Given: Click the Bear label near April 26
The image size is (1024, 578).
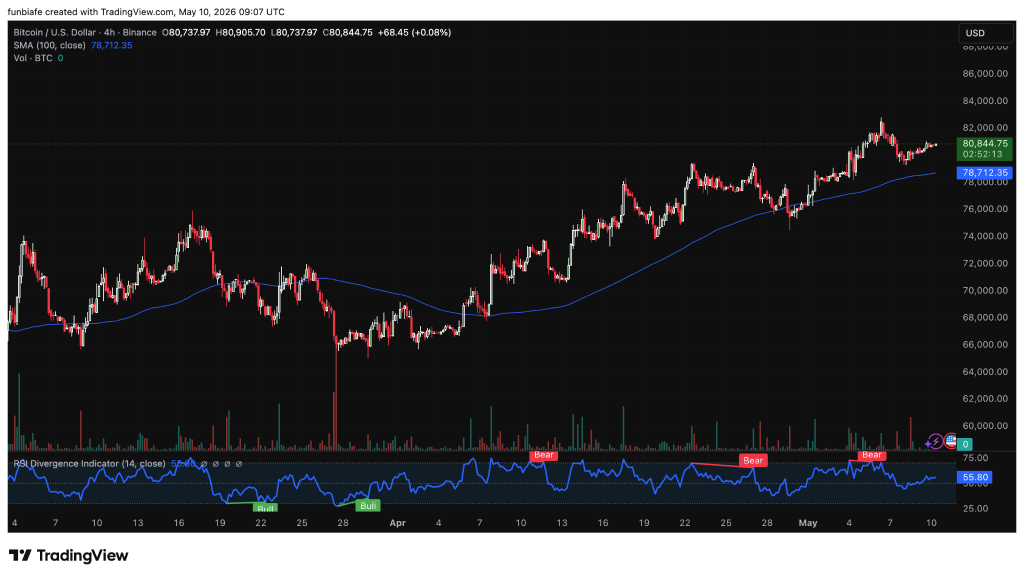Looking at the screenshot, I should click(752, 460).
